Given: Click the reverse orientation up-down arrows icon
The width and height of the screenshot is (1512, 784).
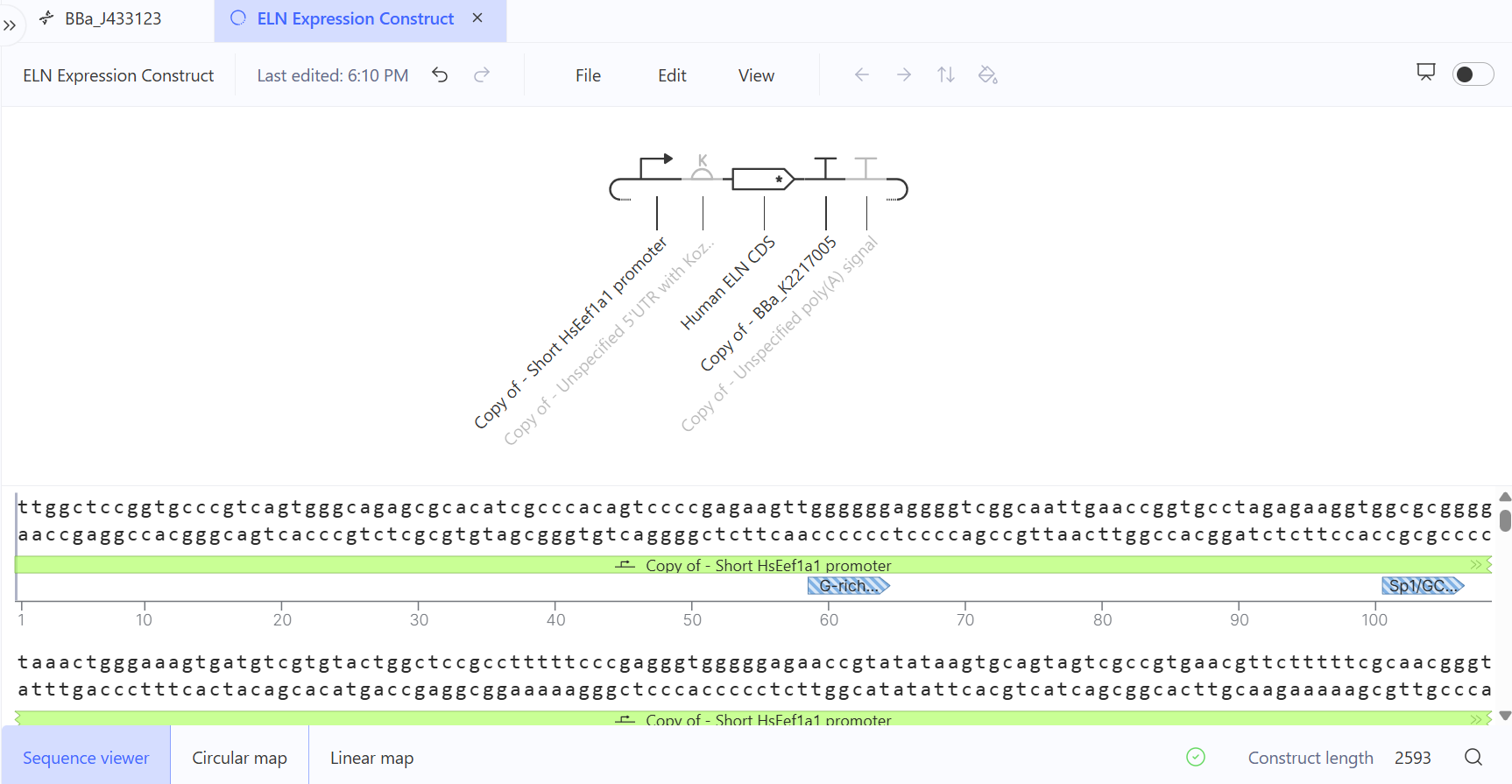Looking at the screenshot, I should [x=946, y=75].
